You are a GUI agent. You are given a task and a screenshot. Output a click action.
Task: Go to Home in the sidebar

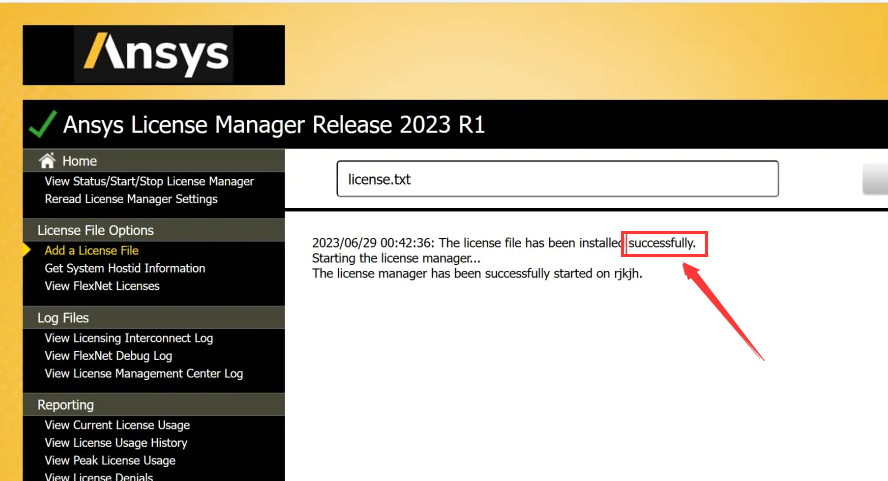coord(79,161)
